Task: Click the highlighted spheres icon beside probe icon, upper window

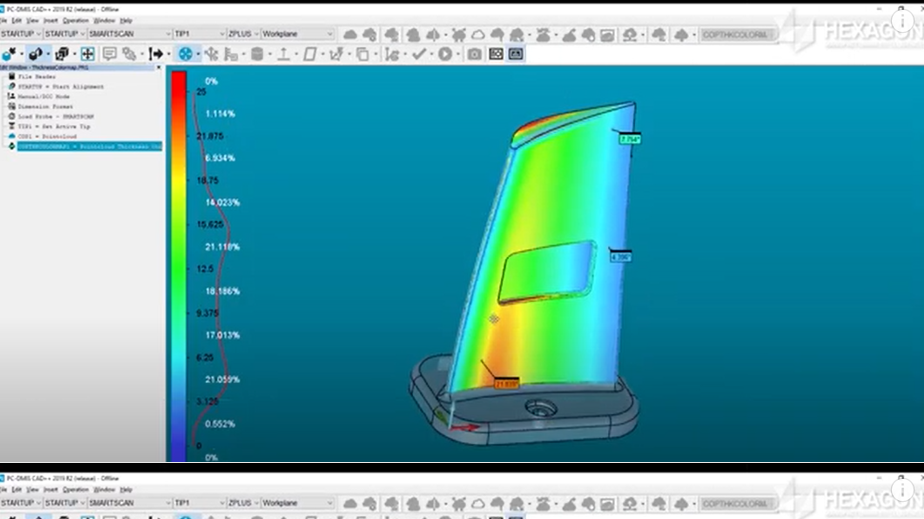Action: (35, 54)
